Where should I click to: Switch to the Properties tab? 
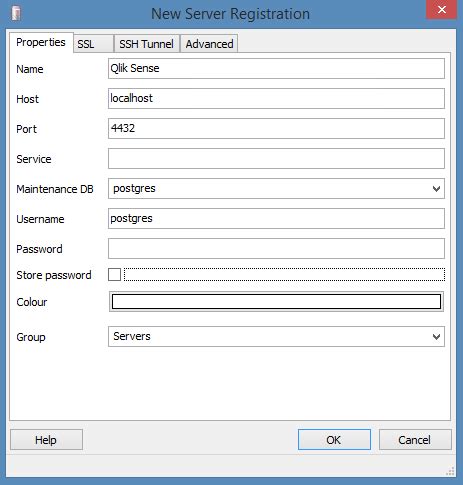pos(41,42)
